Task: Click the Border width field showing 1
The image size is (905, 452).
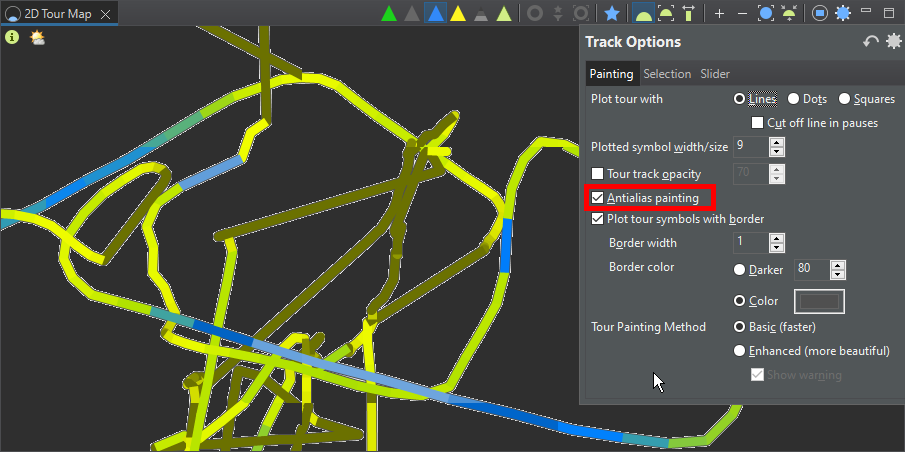Action: coord(751,242)
